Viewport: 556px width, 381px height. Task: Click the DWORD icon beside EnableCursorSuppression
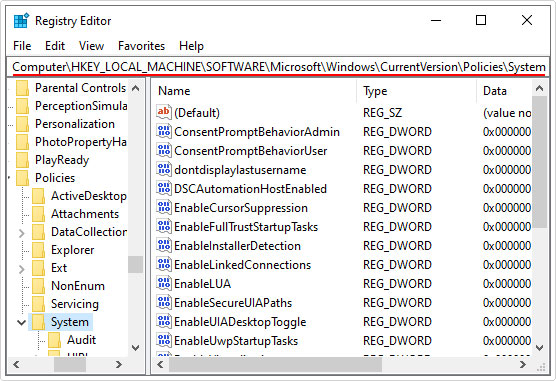point(163,207)
